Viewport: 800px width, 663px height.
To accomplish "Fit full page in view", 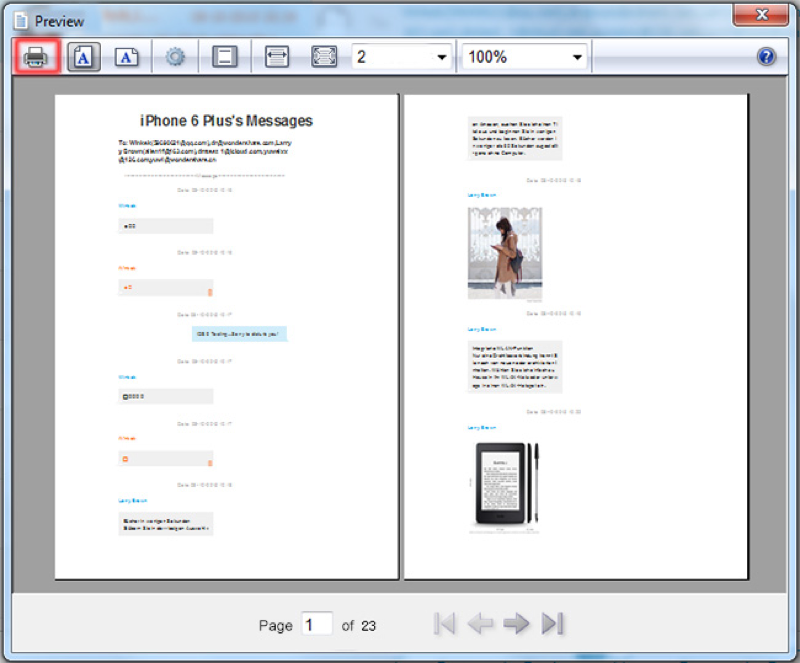I will click(x=324, y=57).
